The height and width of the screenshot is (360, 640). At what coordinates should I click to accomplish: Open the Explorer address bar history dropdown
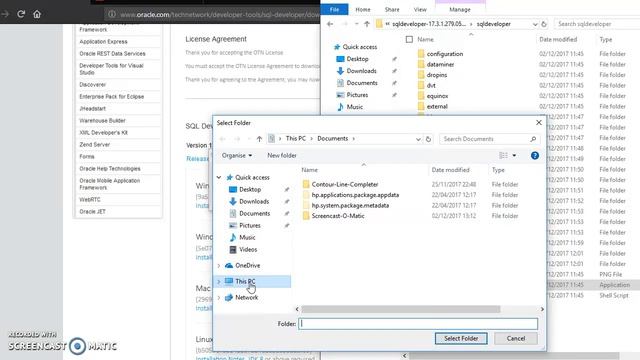(x=535, y=24)
